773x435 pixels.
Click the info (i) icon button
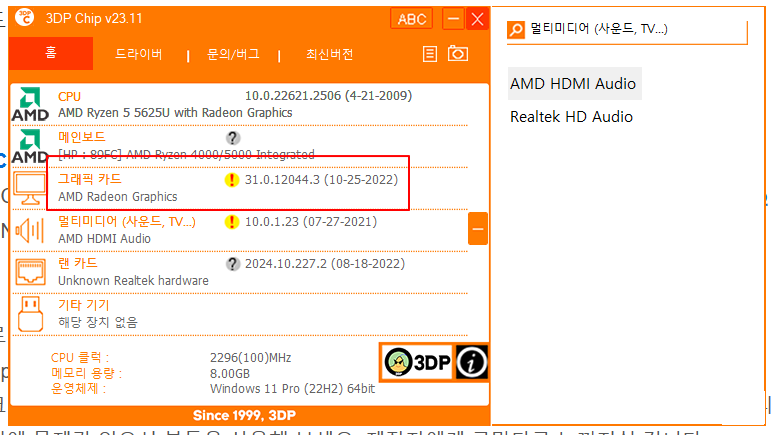tap(472, 362)
